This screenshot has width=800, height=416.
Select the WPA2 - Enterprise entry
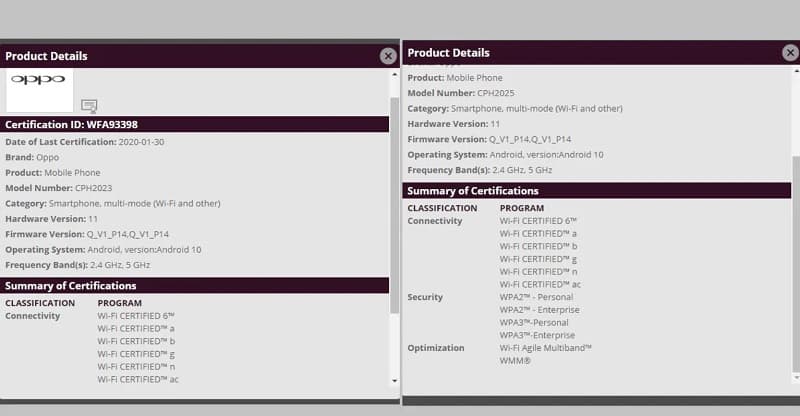coord(539,309)
